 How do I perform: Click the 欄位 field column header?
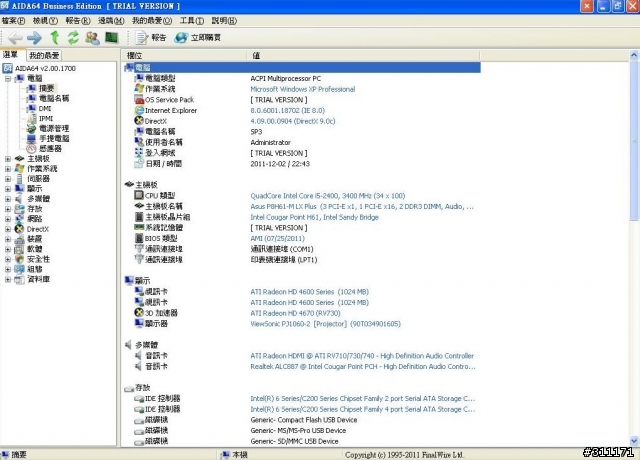(184, 56)
